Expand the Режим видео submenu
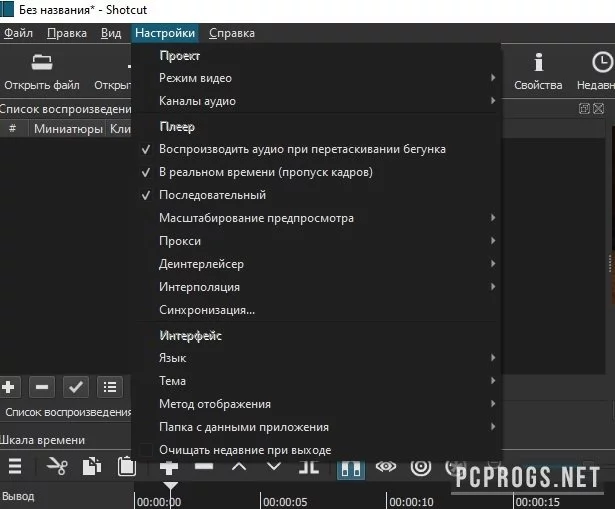 [x=317, y=78]
